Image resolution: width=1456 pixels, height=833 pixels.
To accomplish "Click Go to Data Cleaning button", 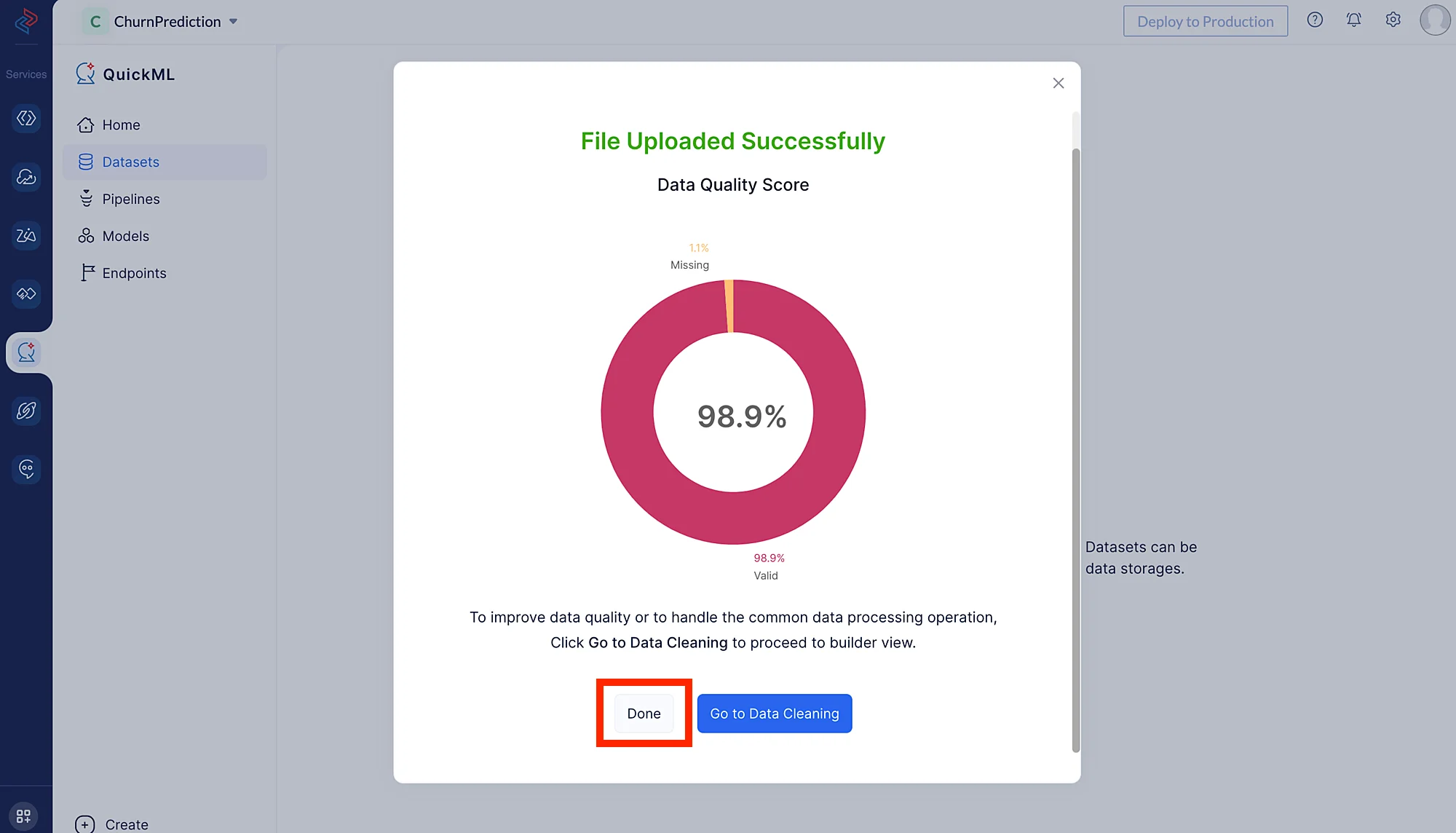I will [774, 714].
